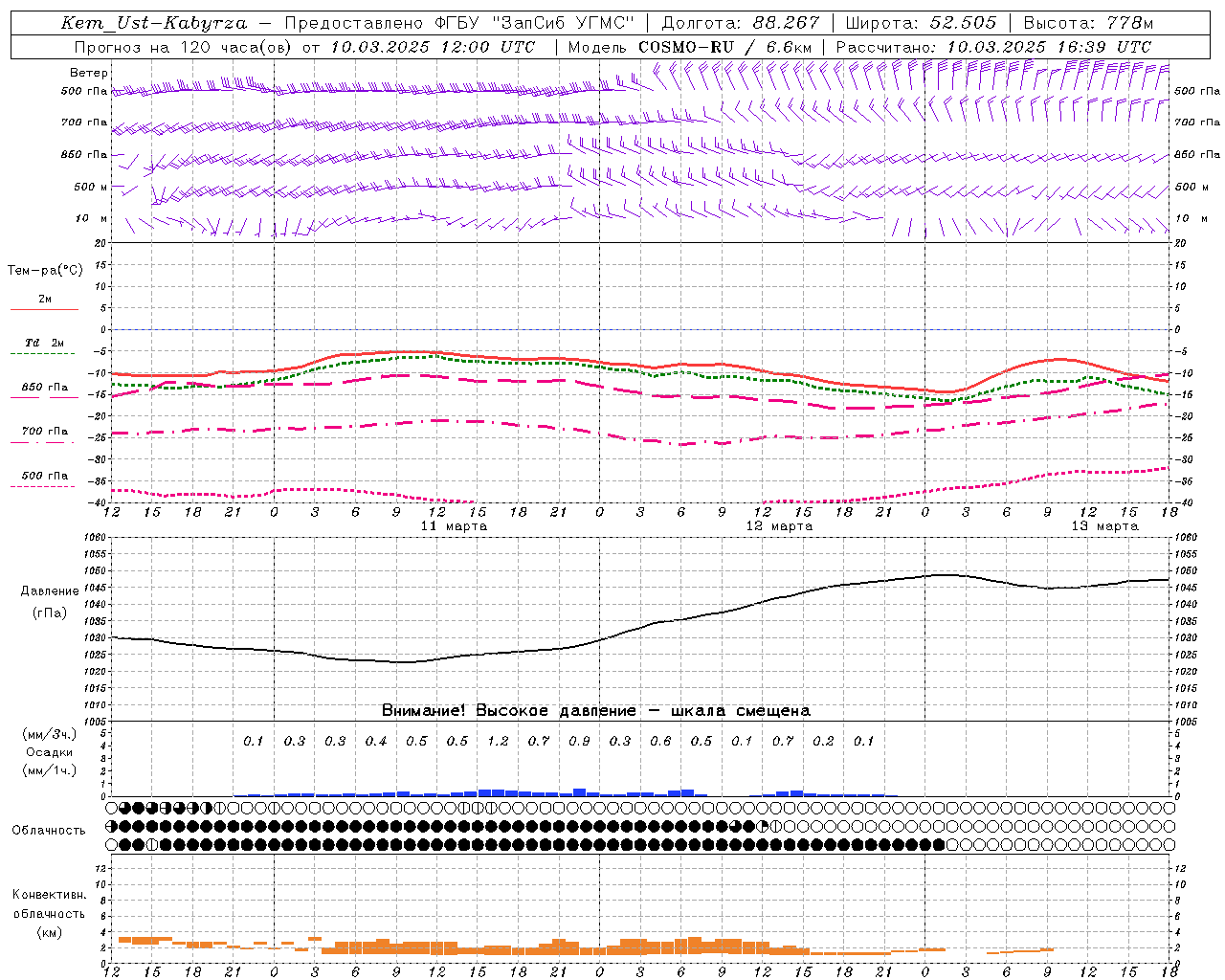
Task: Select the Широта: 52.505 latitude value
Action: click(921, 23)
